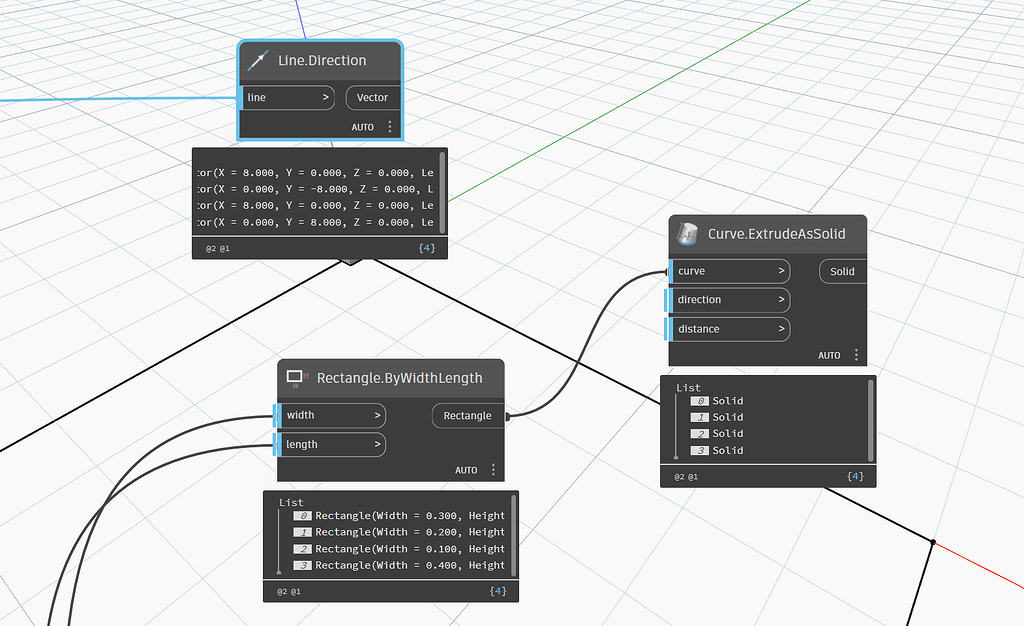Toggle AUTO lacing on the Rectangle.ByWidthLength node
The width and height of the screenshot is (1024, 626).
pyautogui.click(x=467, y=469)
